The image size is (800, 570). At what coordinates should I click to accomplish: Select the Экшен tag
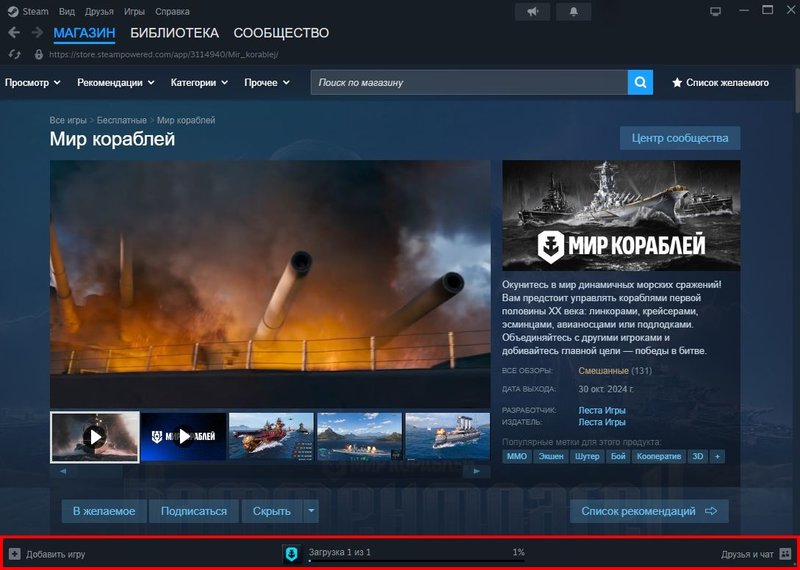[x=551, y=457]
